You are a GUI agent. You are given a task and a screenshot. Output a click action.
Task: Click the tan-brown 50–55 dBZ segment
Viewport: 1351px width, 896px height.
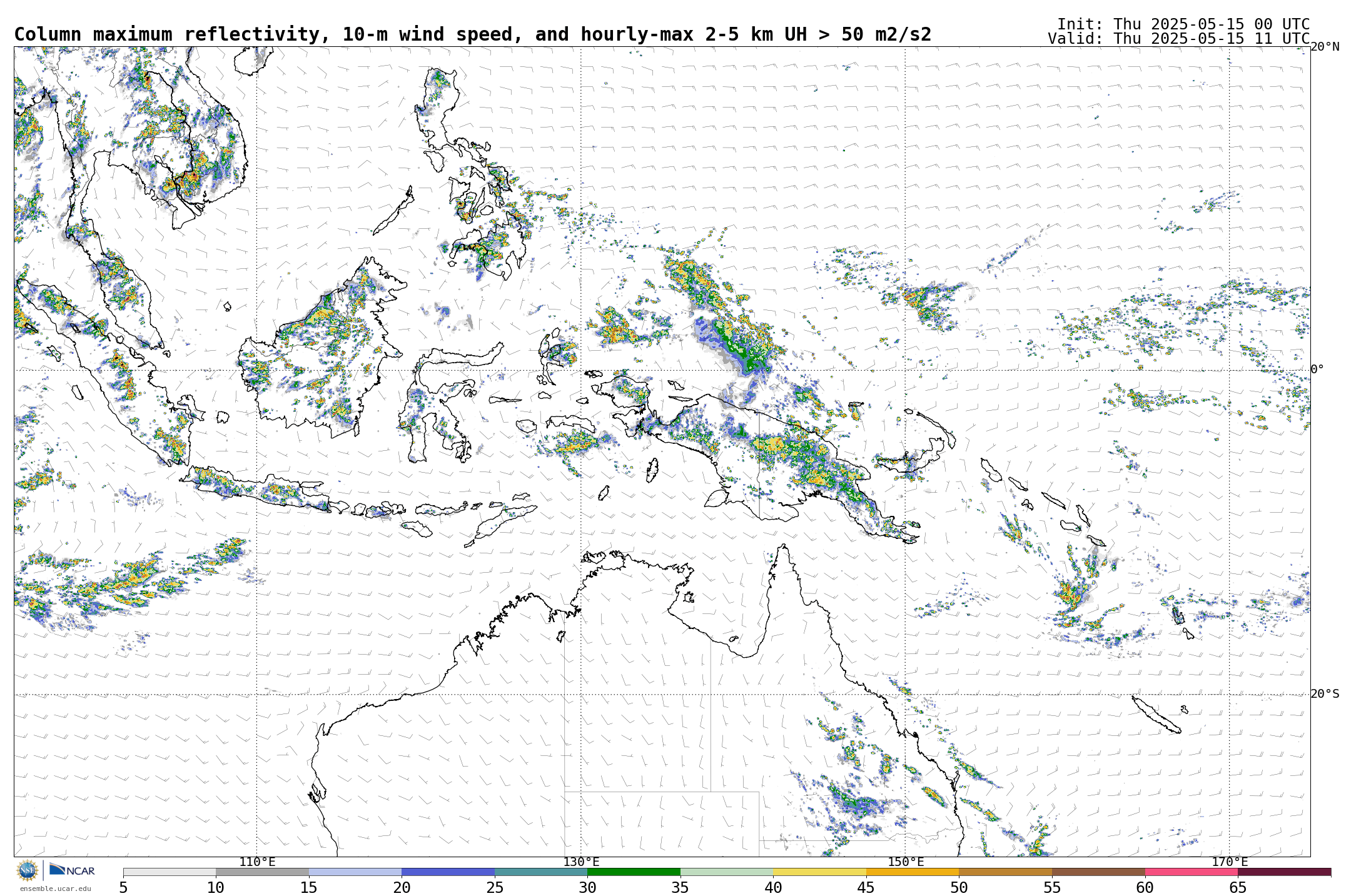1005,872
